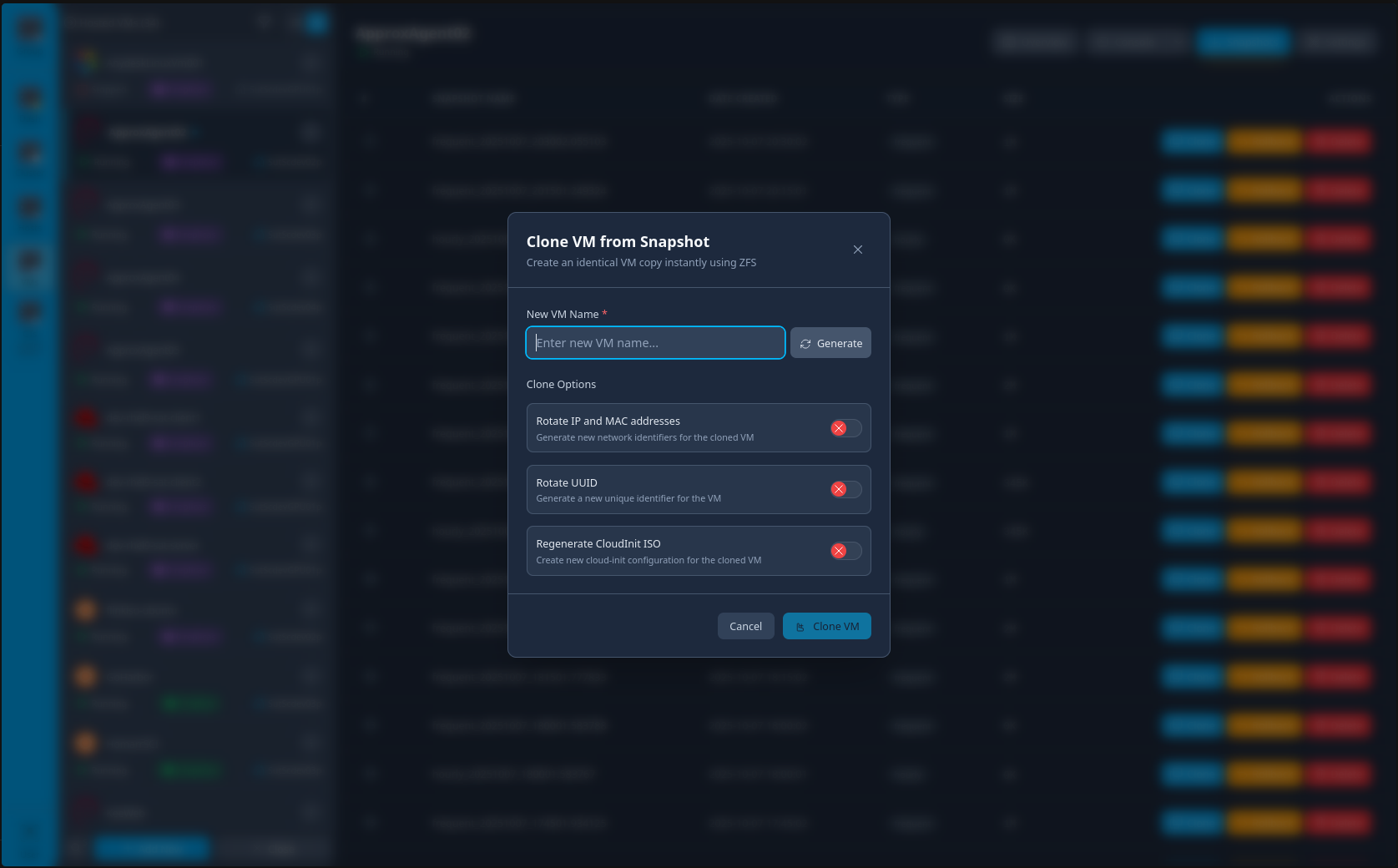Click the blue primary button at the sidebar bottom
1398x868 pixels.
point(151,848)
